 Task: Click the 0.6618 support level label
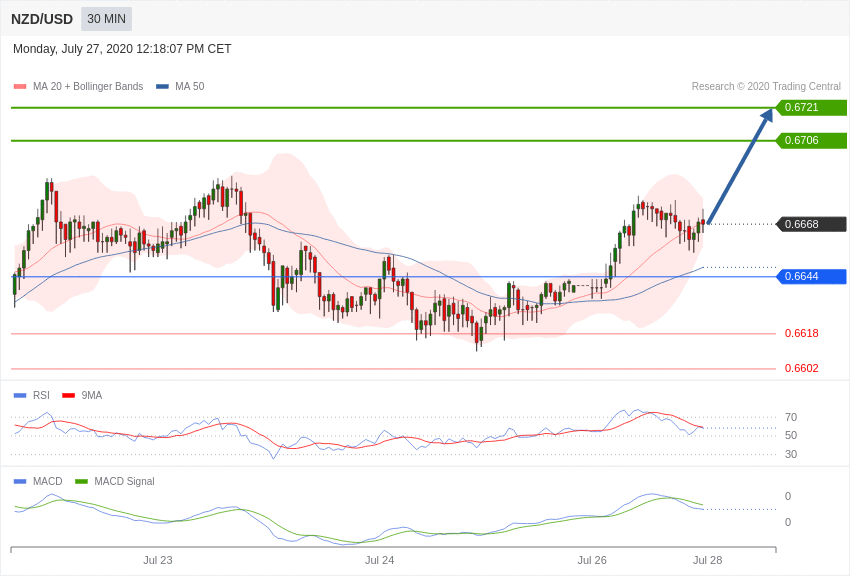point(802,333)
